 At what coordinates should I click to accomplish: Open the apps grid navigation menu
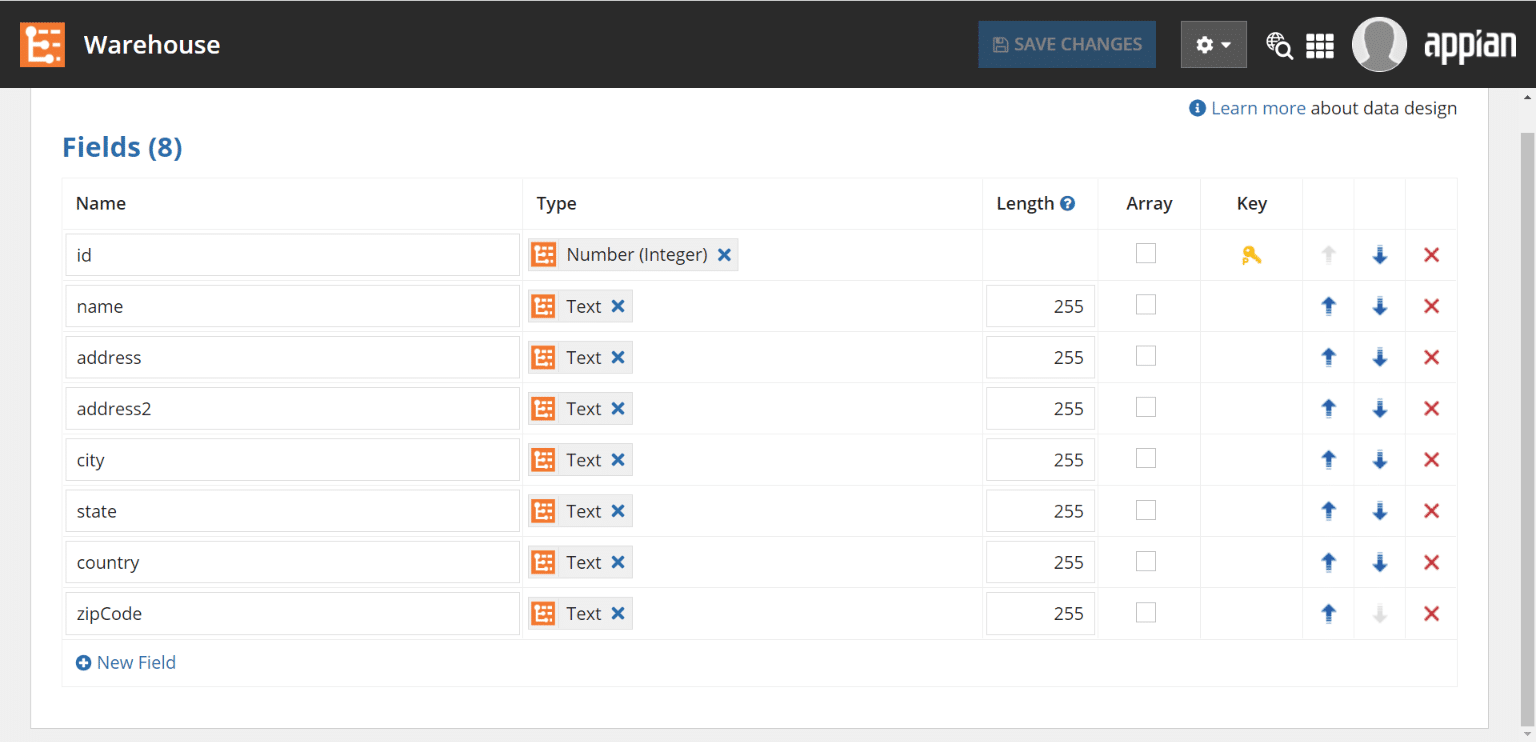click(1320, 45)
